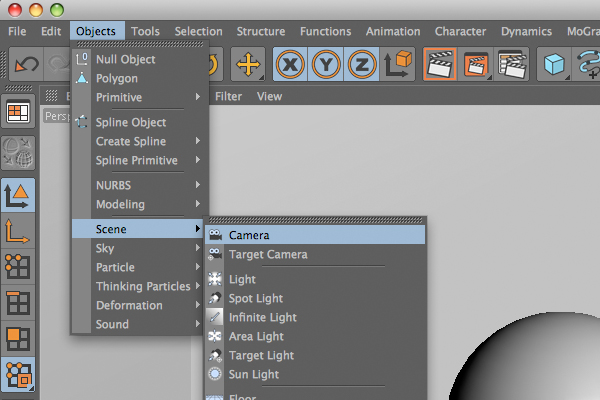Screen dimensions: 600x400
Task: Add an Area Light
Action: 315,336
